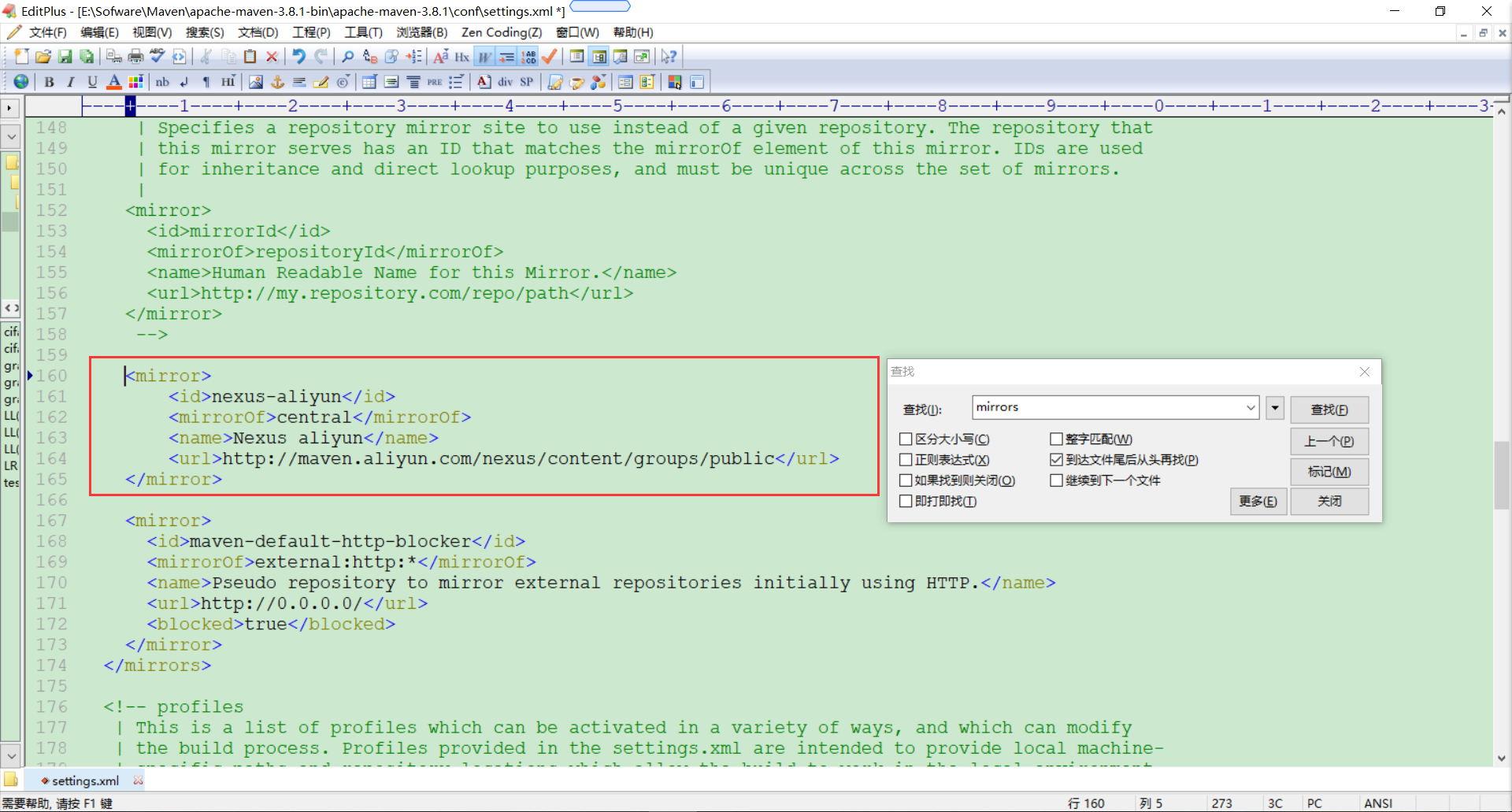This screenshot has width=1512, height=812.
Task: Click the spell check toolbar icon
Action: tap(157, 56)
